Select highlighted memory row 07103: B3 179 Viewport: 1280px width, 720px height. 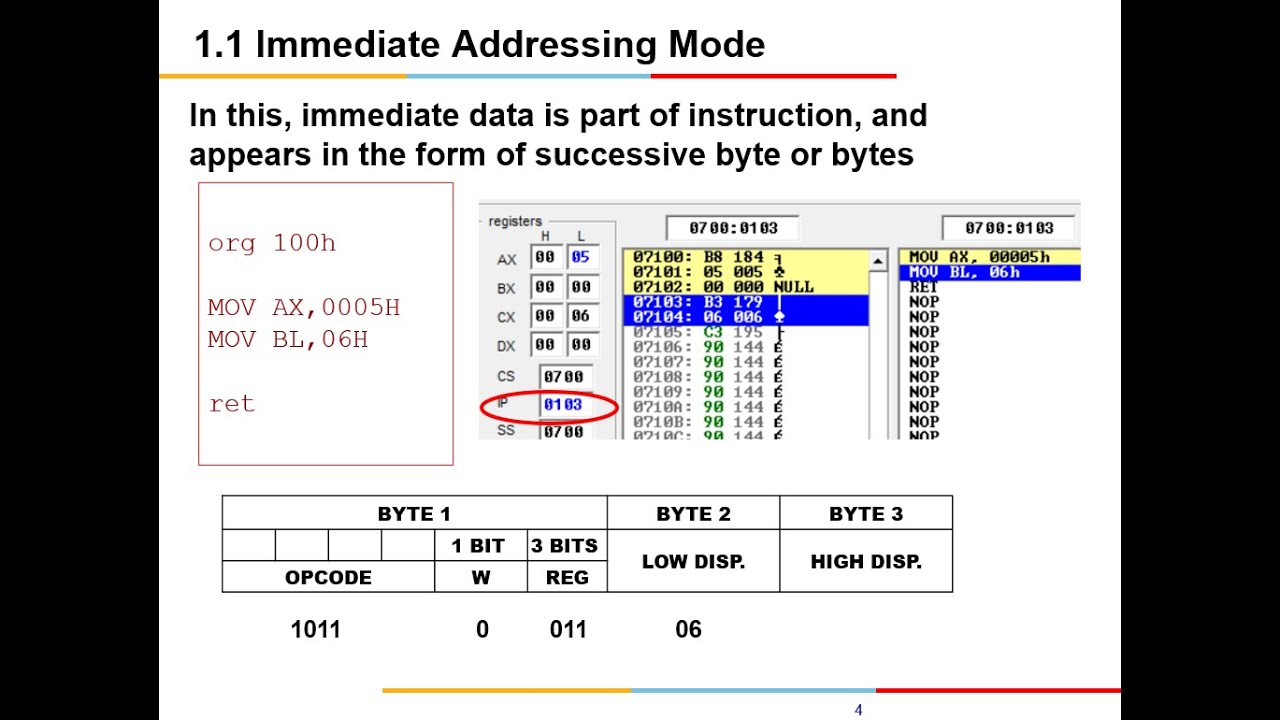click(x=745, y=302)
